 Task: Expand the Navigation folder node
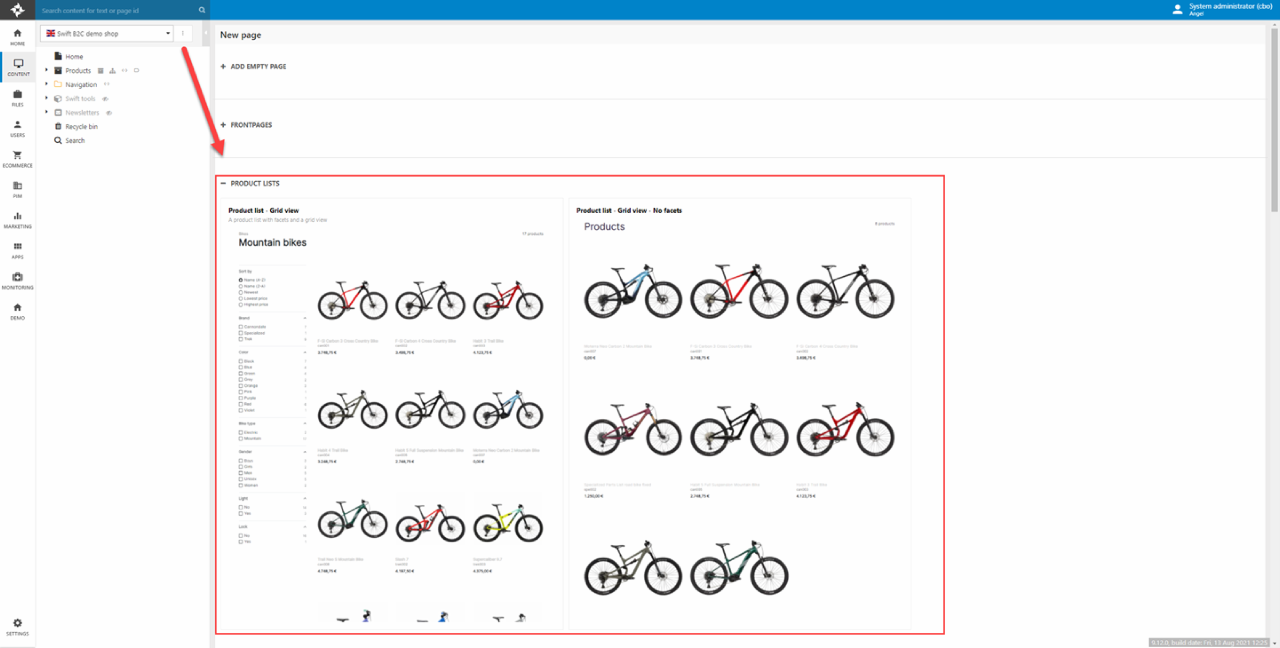click(46, 85)
